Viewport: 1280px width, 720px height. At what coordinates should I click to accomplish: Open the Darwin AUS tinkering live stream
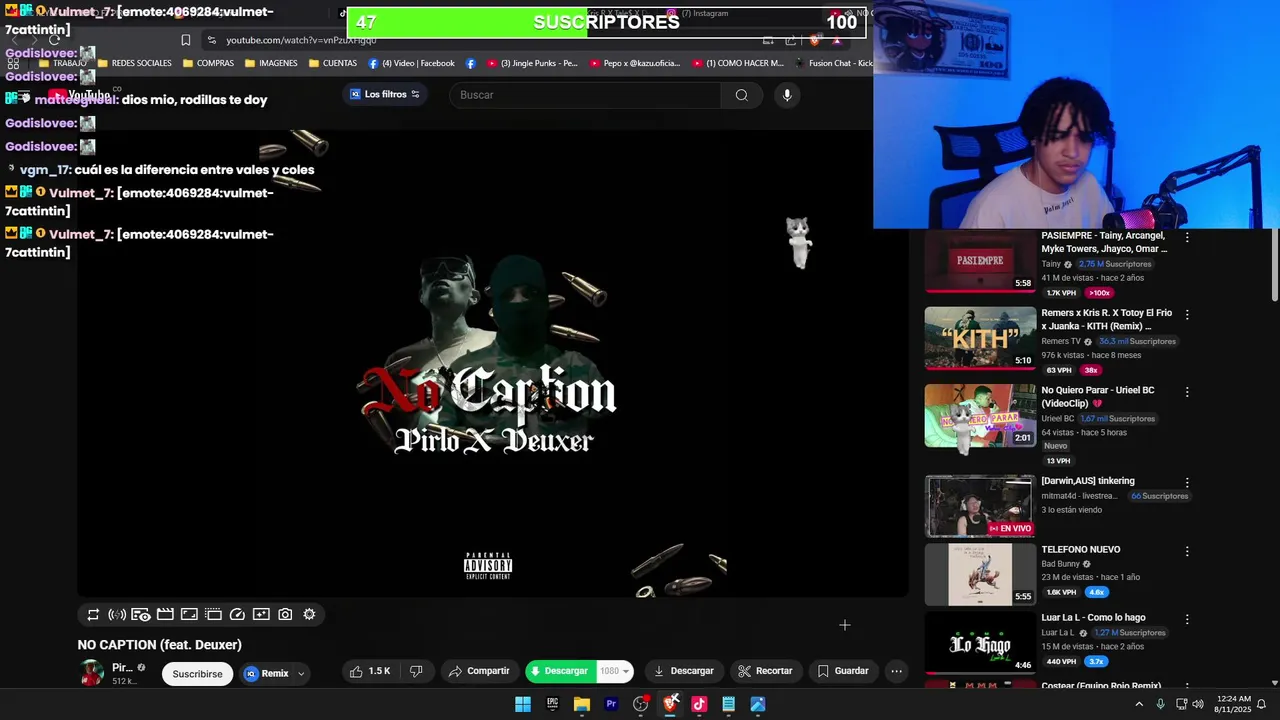pos(980,506)
